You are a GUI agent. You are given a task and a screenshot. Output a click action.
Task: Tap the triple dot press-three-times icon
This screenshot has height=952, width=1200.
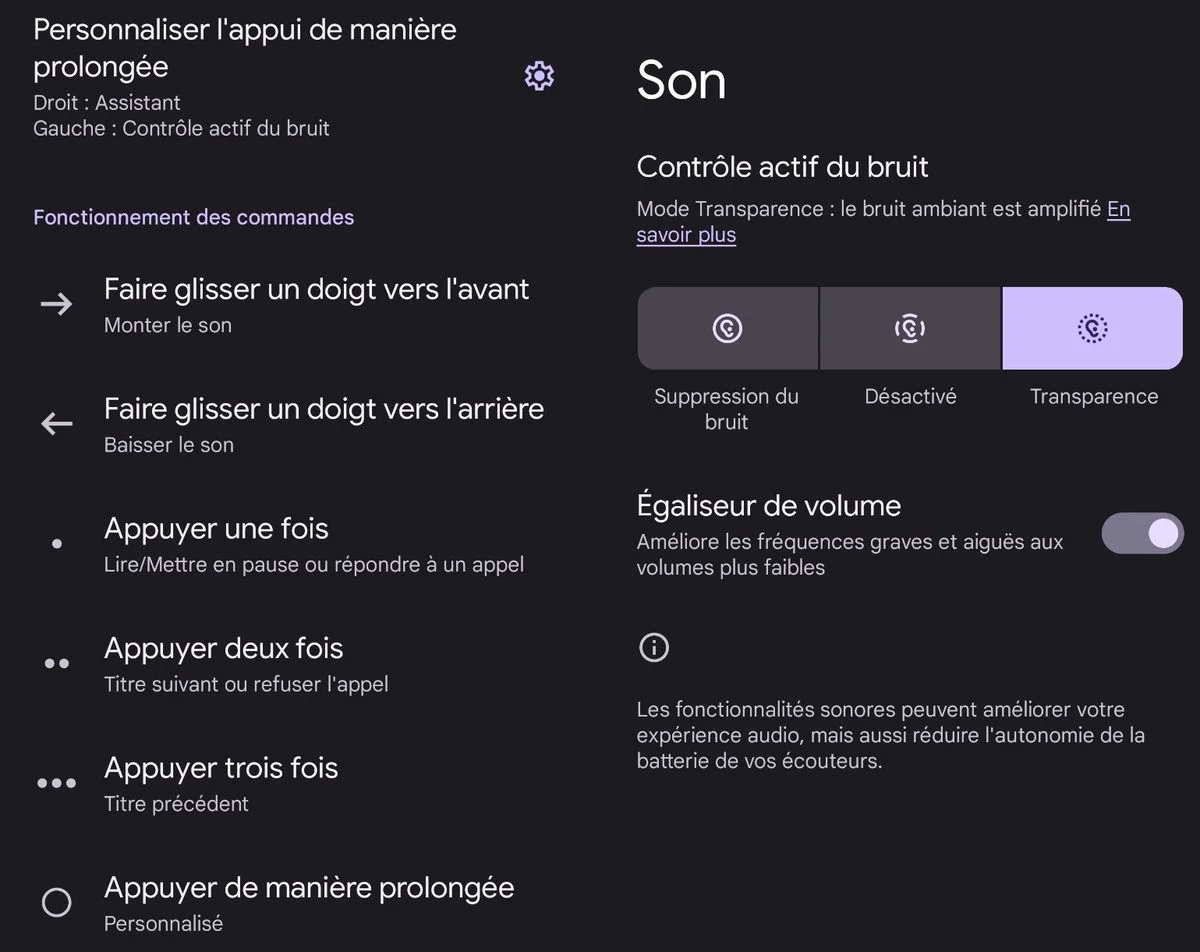(x=56, y=783)
